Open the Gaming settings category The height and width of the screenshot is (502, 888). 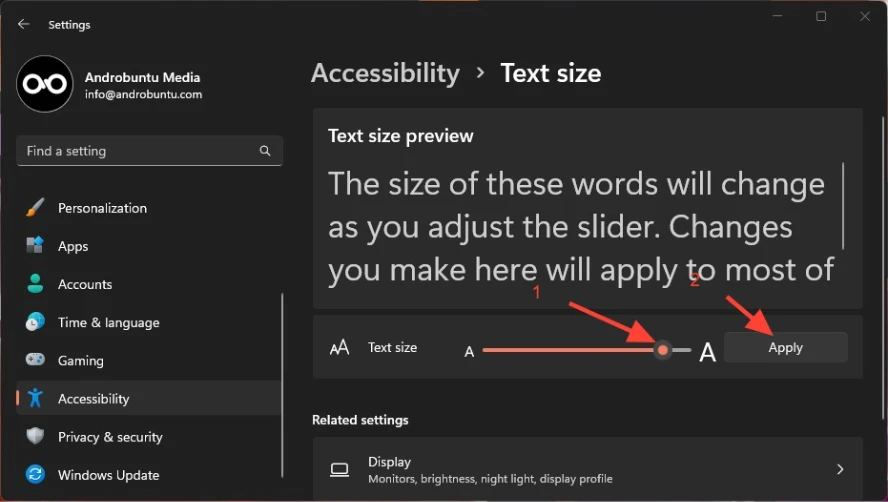[x=150, y=360]
